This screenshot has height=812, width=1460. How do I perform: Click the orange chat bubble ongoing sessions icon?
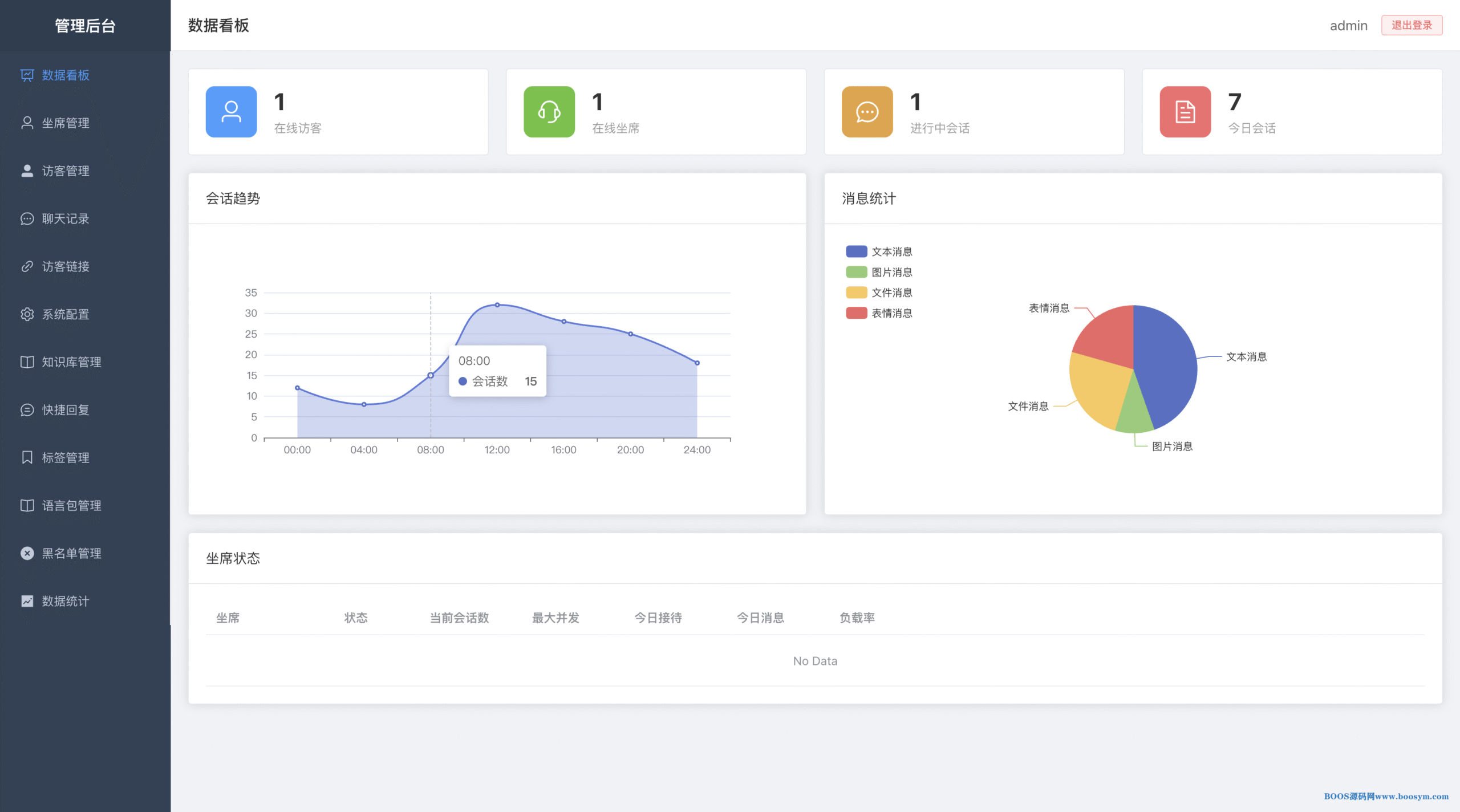867,112
